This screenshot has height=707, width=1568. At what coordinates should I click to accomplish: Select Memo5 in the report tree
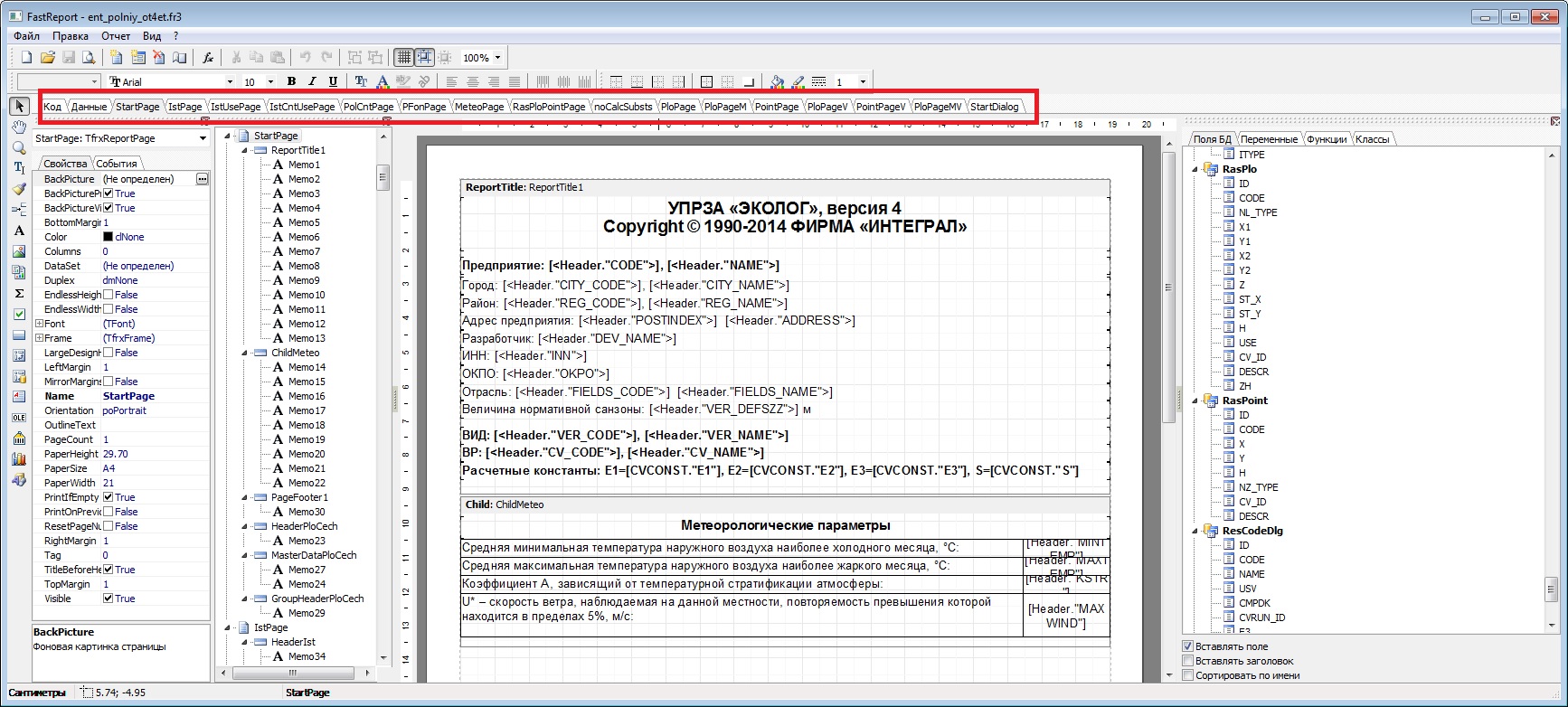click(x=304, y=222)
